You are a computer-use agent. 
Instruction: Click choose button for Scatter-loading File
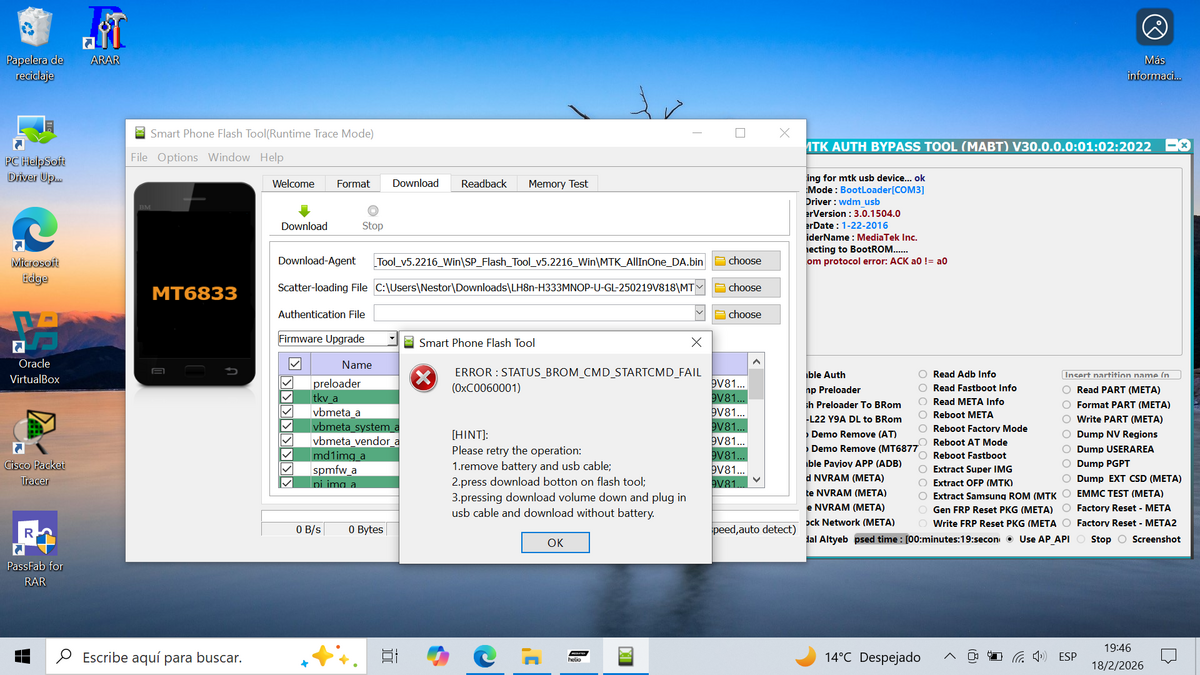[x=746, y=288]
